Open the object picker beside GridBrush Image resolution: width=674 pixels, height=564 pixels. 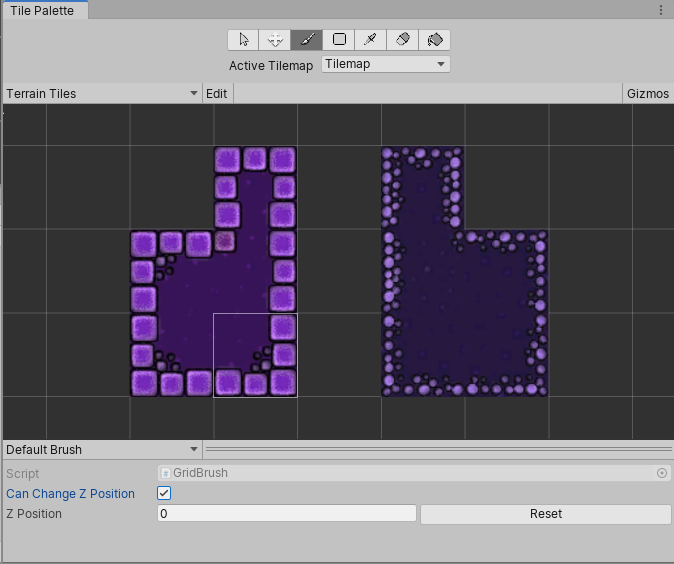(662, 473)
